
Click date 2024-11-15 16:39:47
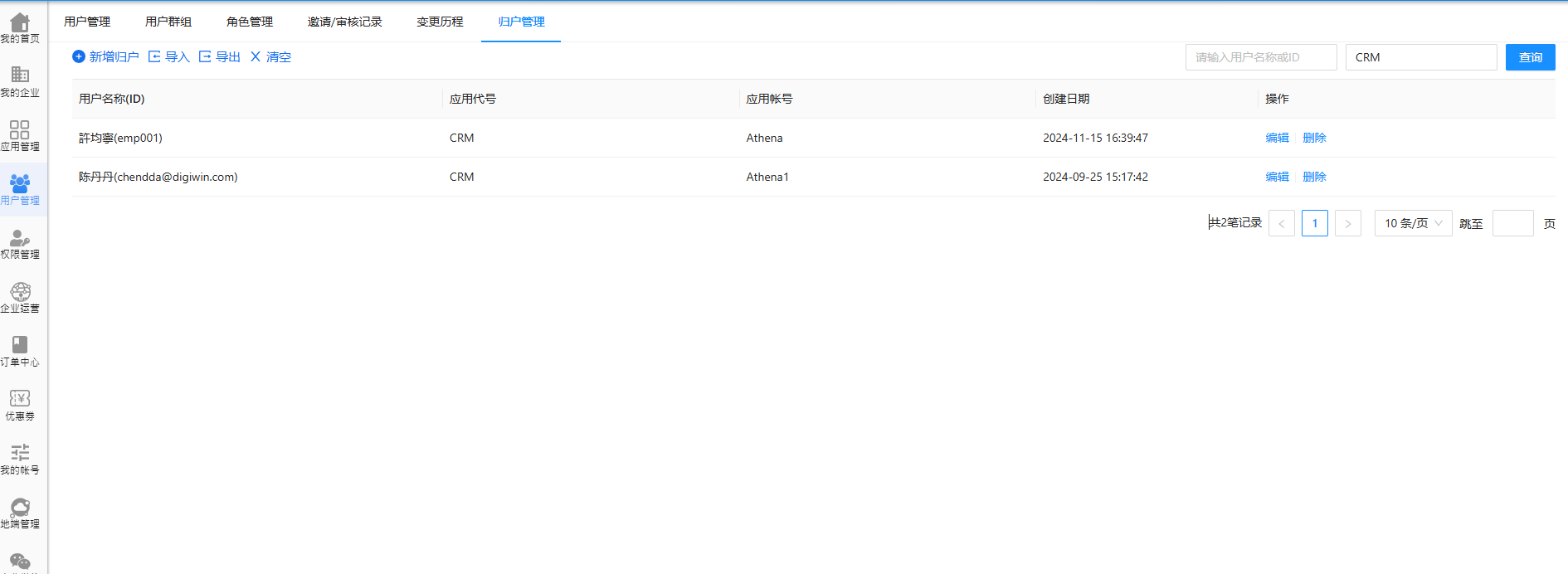1095,138
